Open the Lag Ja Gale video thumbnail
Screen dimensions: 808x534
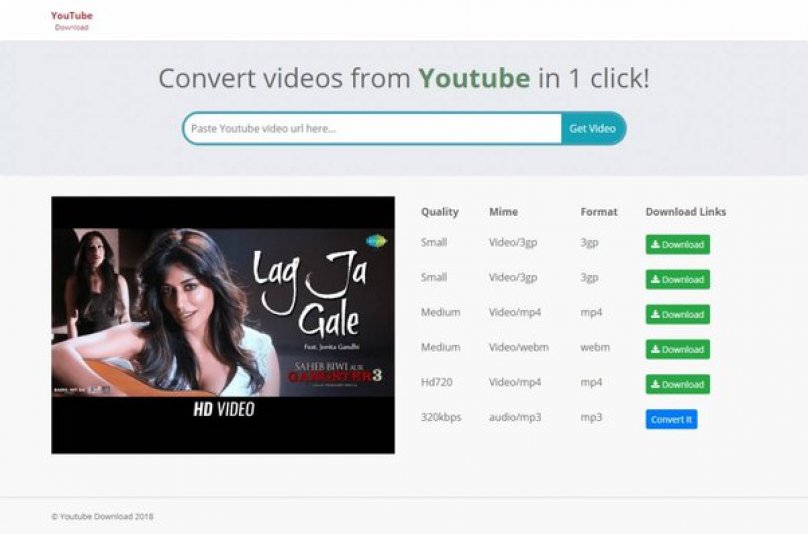point(223,325)
